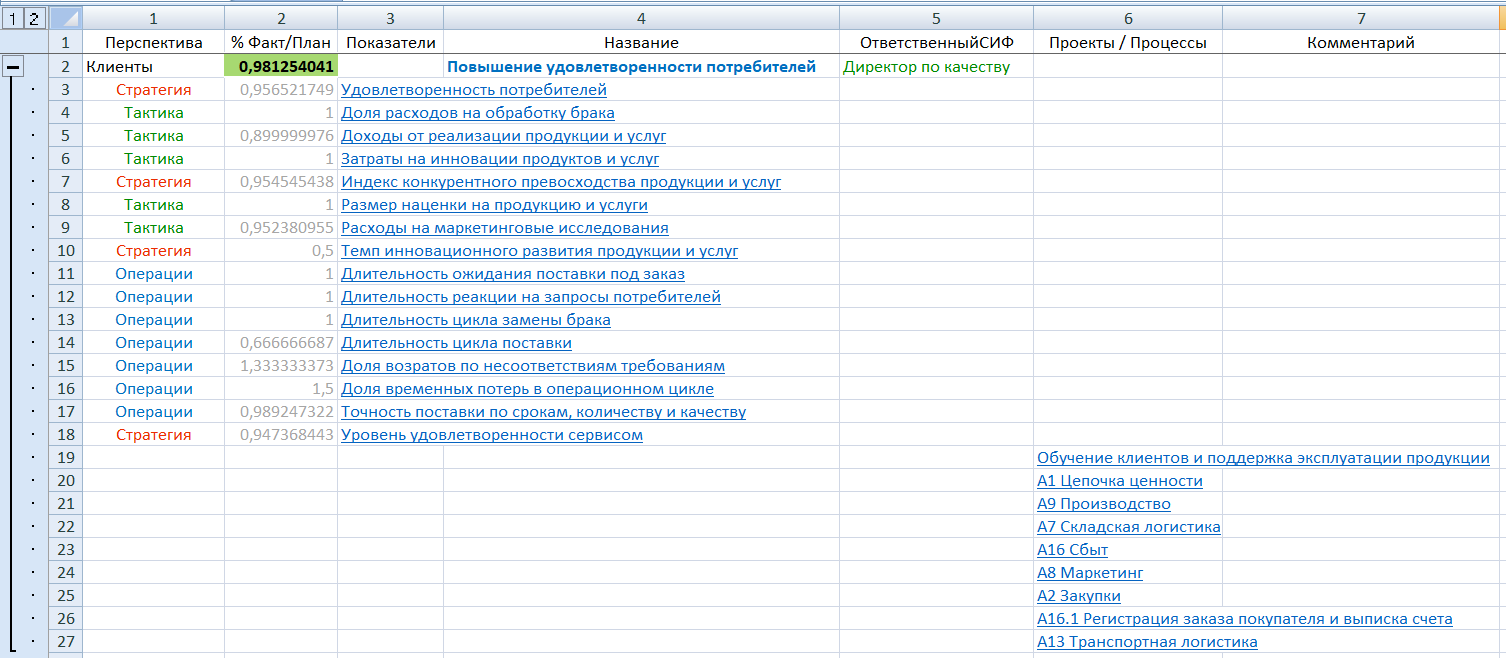This screenshot has height=658, width=1506.
Task: Click outline level 1 button
Action: click(12, 18)
